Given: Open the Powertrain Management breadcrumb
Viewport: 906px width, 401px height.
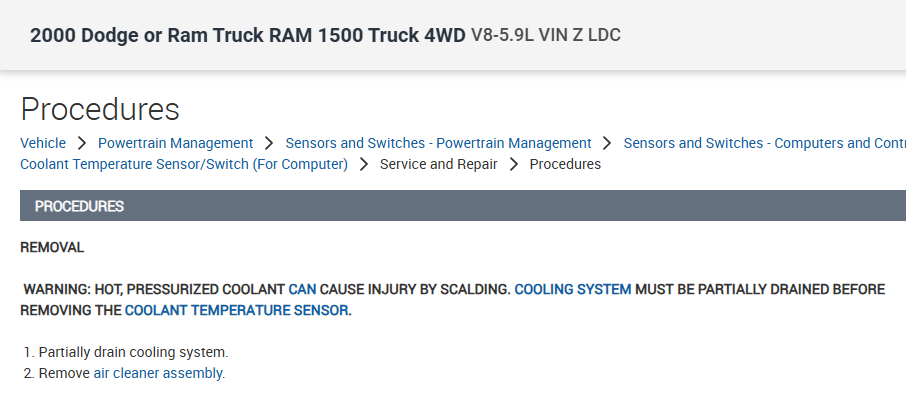Looking at the screenshot, I should tap(175, 143).
